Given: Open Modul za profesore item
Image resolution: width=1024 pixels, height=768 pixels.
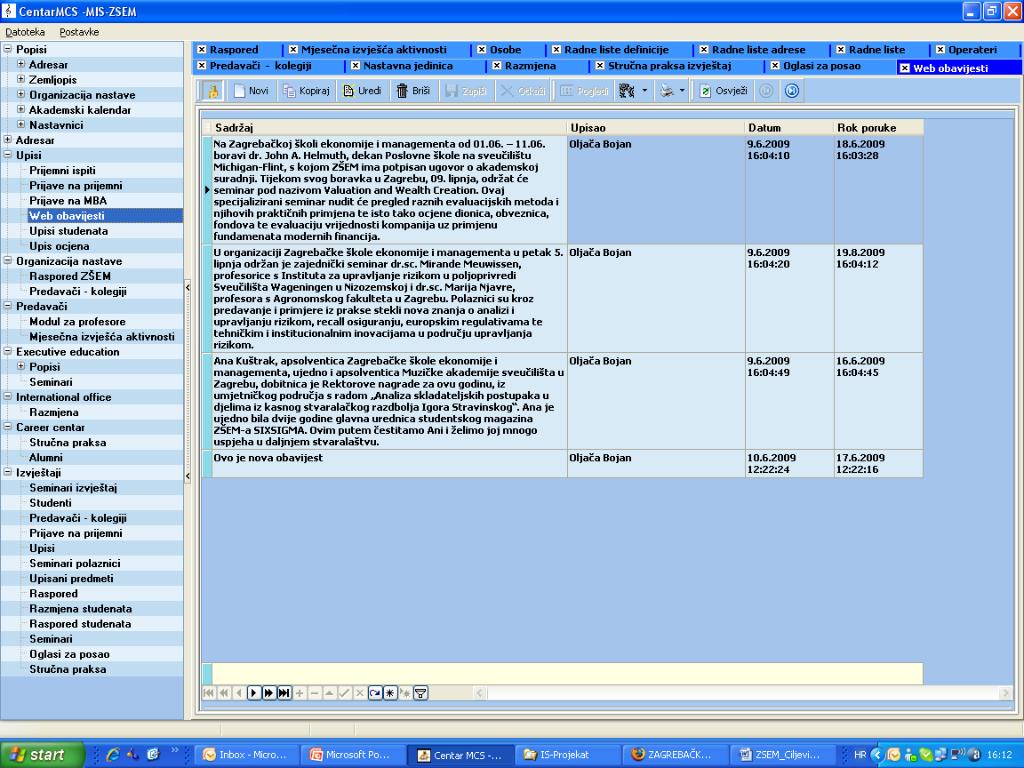Looking at the screenshot, I should [77, 321].
